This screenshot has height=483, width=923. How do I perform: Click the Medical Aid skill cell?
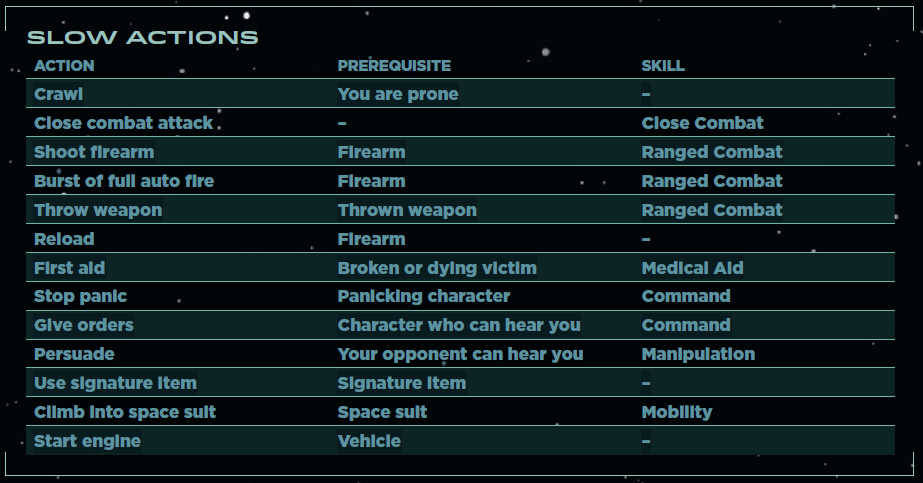coord(692,268)
